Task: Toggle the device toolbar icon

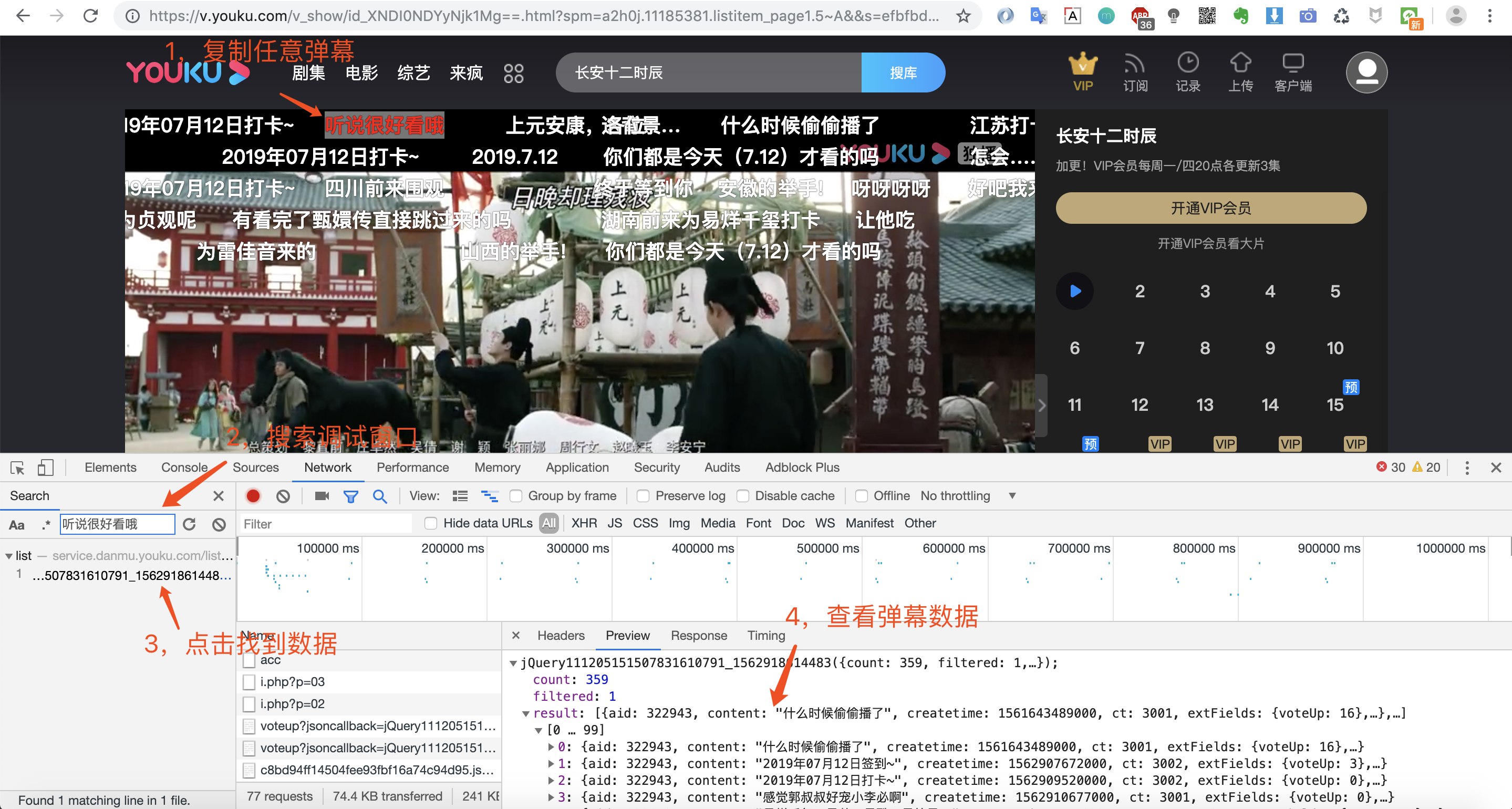Action: [45, 468]
